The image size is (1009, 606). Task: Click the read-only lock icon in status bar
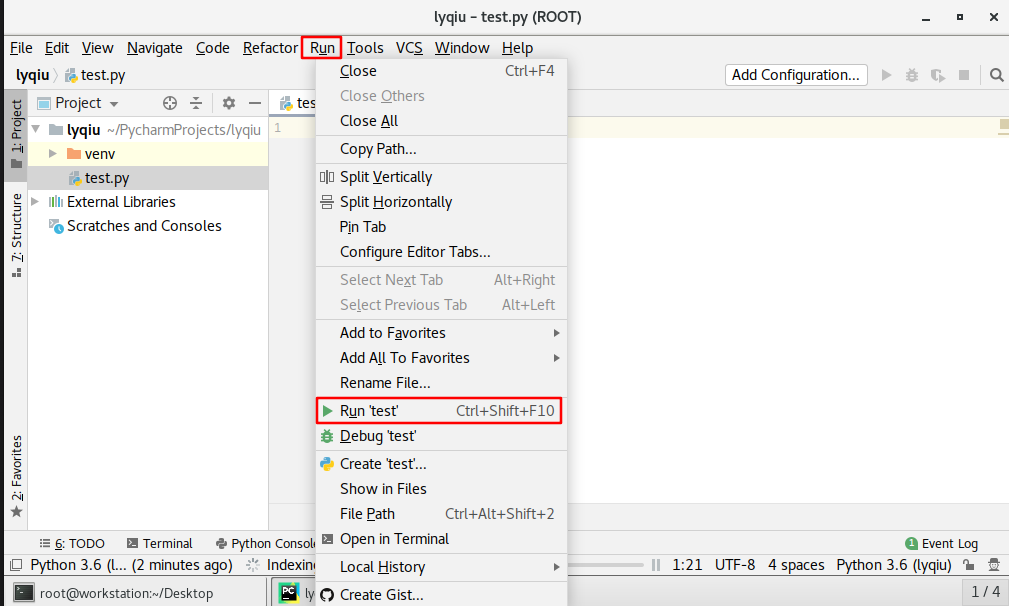(x=968, y=565)
